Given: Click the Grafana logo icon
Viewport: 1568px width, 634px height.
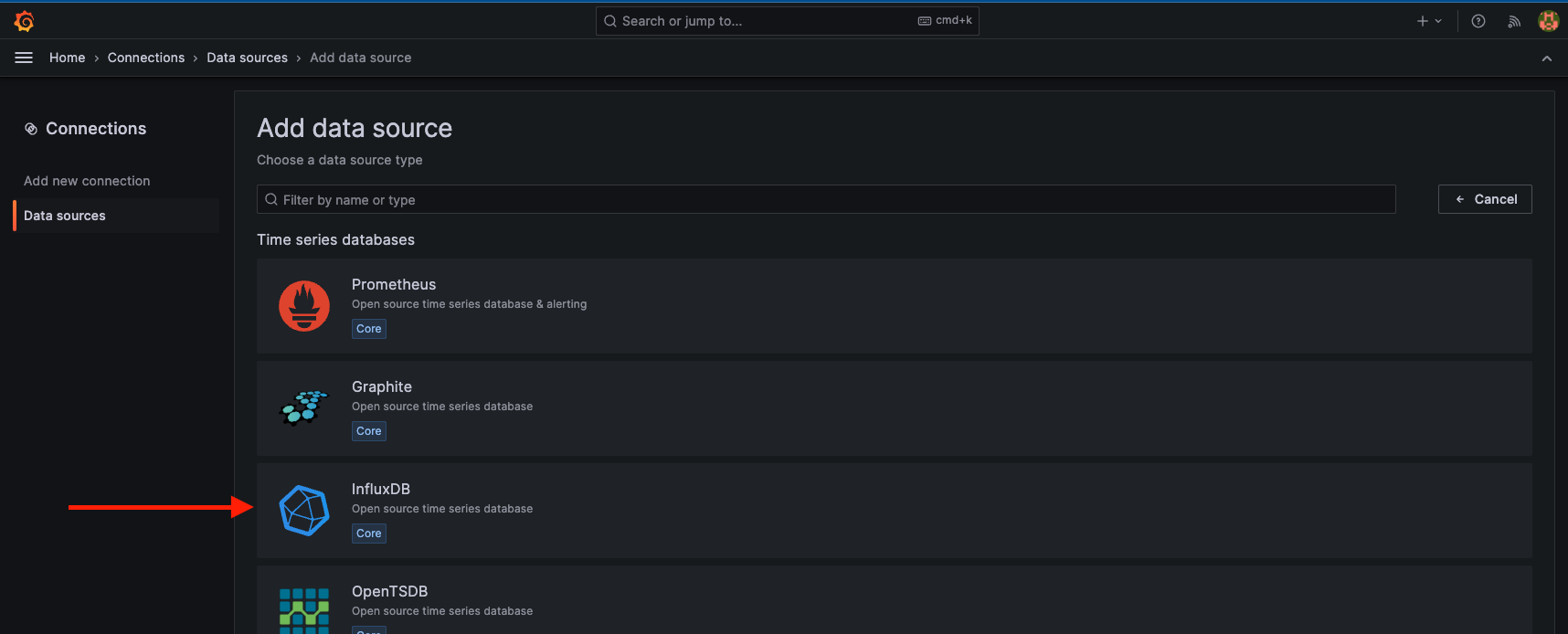Looking at the screenshot, I should click(x=25, y=21).
